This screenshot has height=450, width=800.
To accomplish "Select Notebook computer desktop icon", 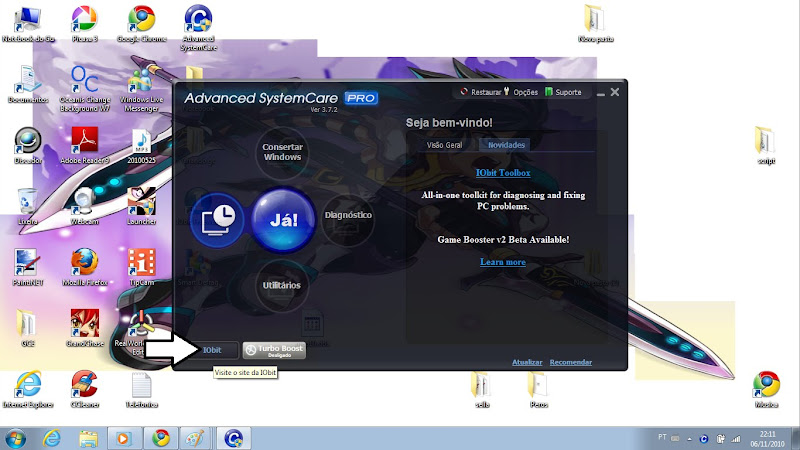I will click(x=28, y=23).
